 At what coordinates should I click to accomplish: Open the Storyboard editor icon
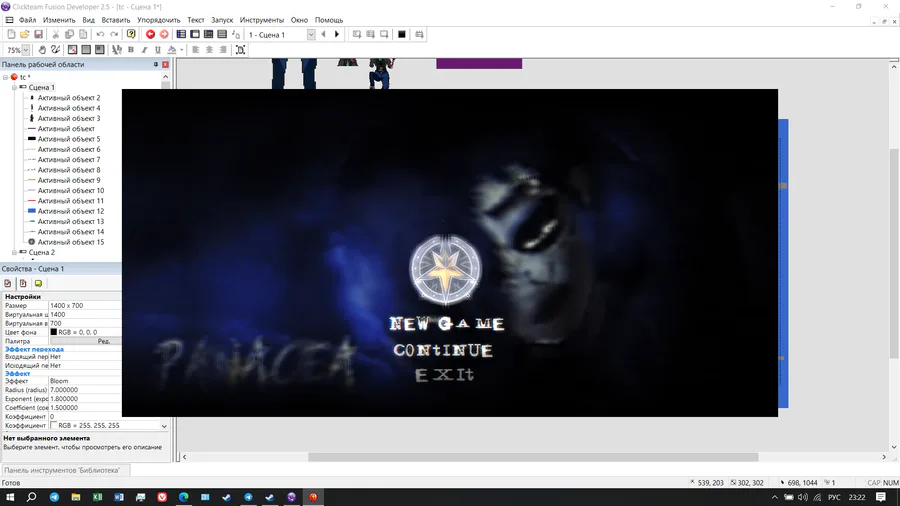(x=181, y=34)
